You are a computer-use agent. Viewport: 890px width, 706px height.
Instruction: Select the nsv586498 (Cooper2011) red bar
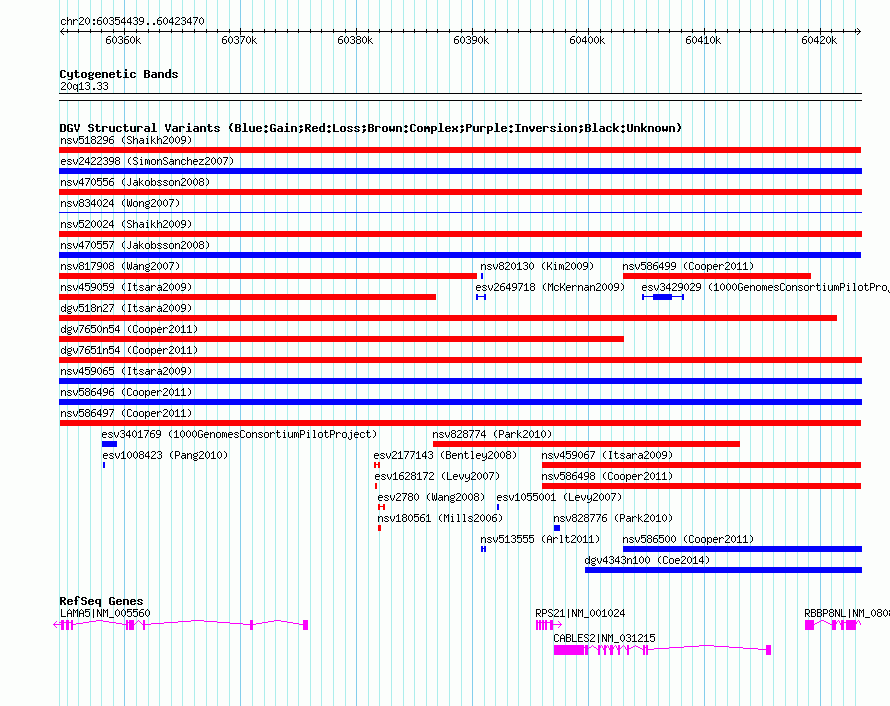click(701, 486)
